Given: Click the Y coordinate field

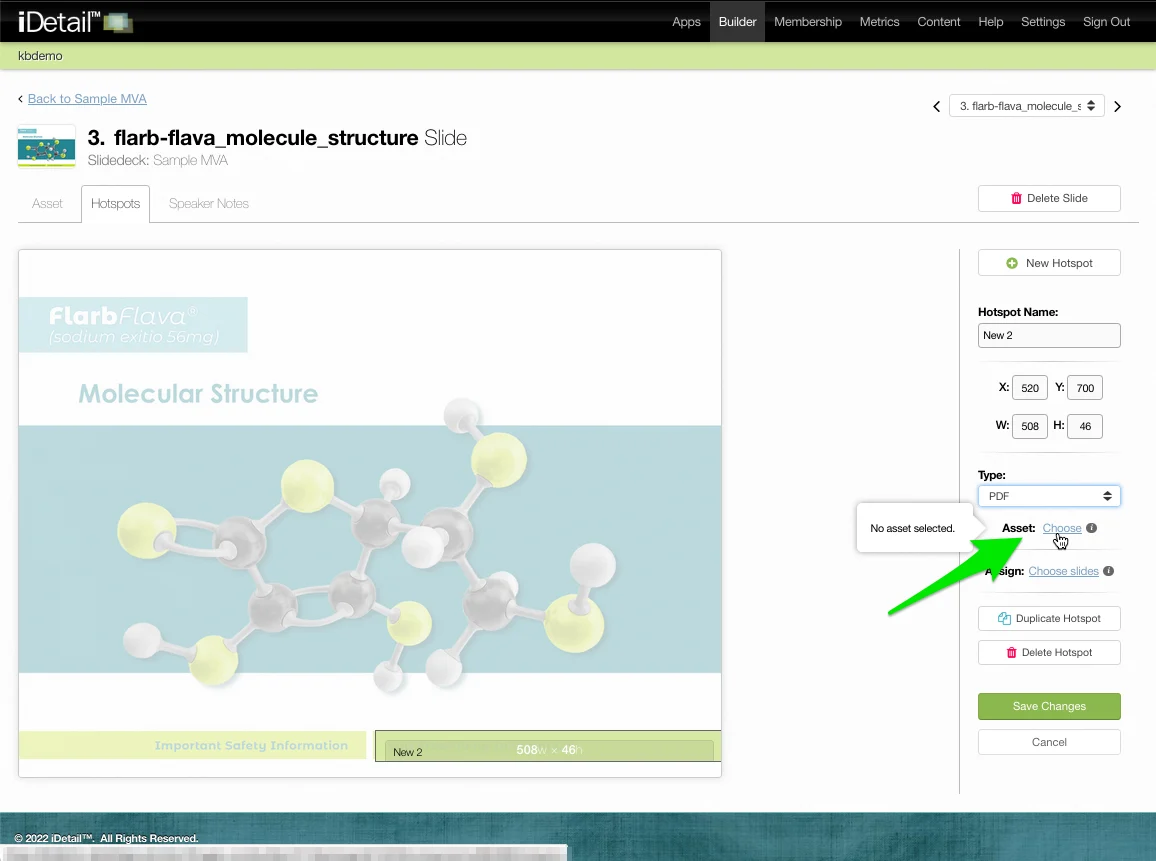Looking at the screenshot, I should [1084, 388].
